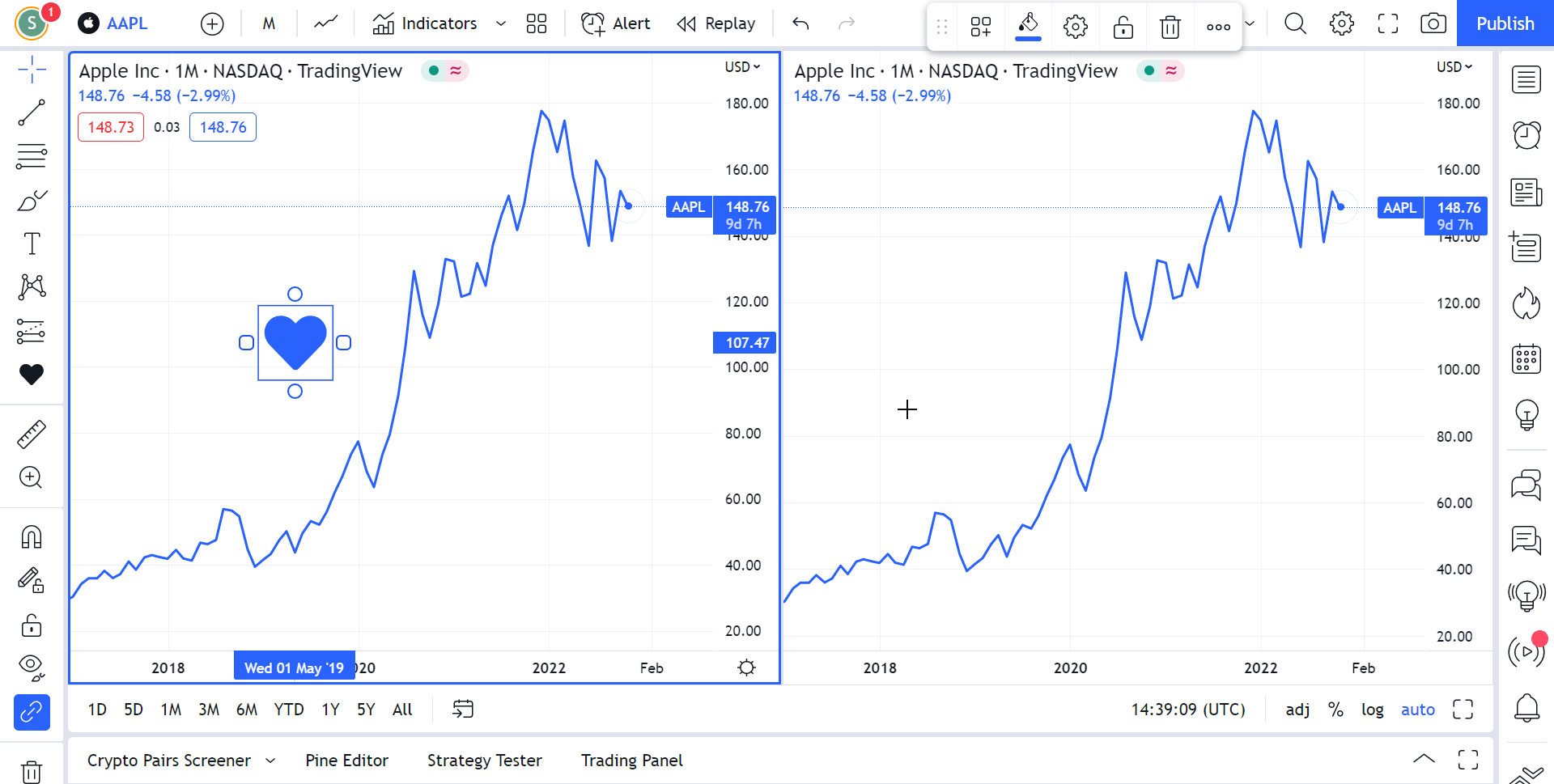Open timezone menu at 14:39:09 (UTC)
The image size is (1554, 784).
click(1188, 710)
